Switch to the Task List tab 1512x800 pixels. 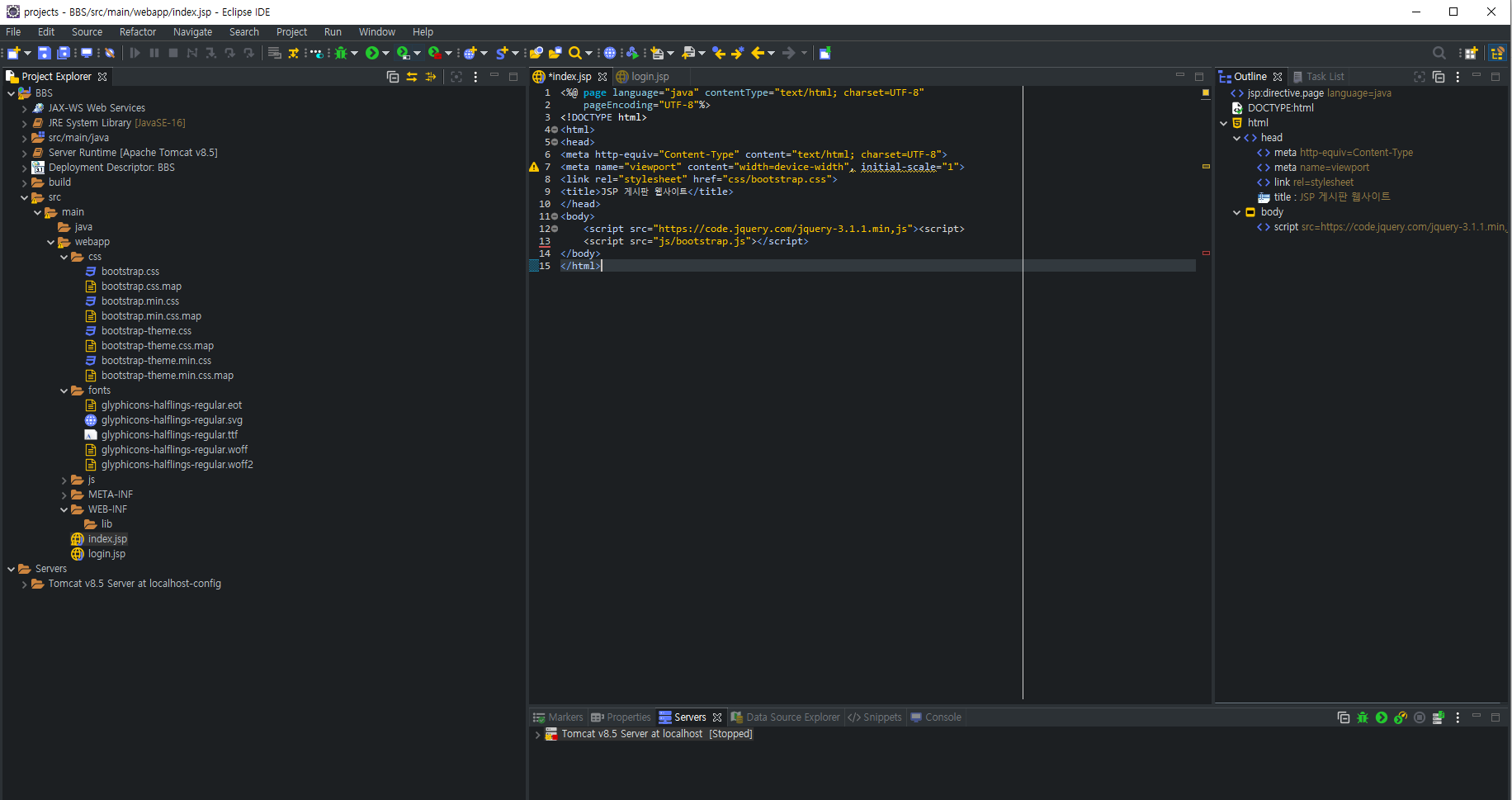(1318, 77)
